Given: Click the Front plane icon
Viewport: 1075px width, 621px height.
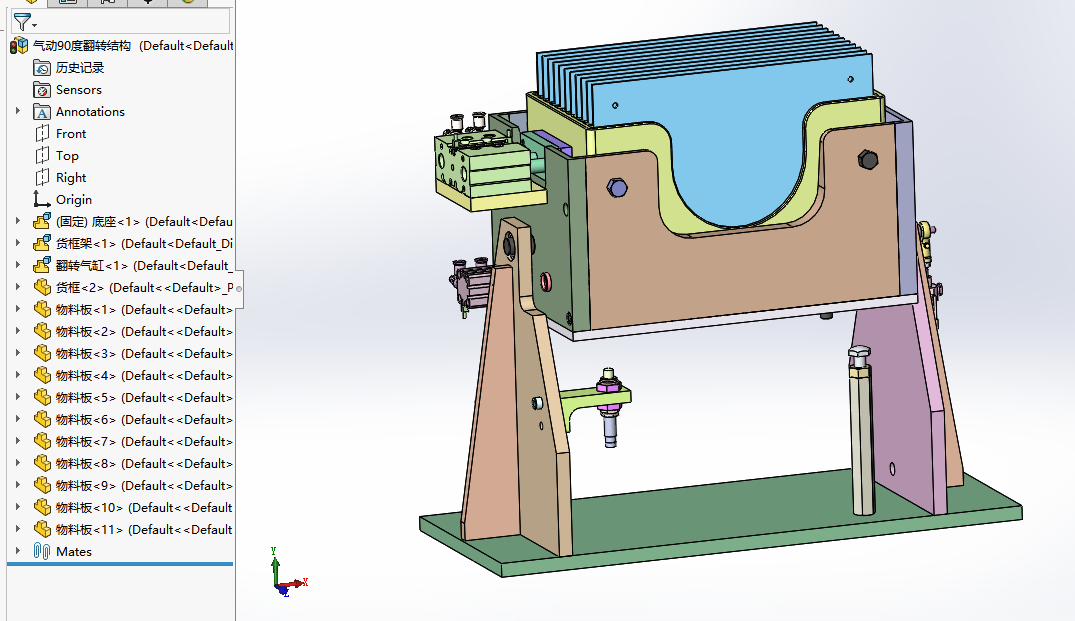Looking at the screenshot, I should click(x=42, y=134).
